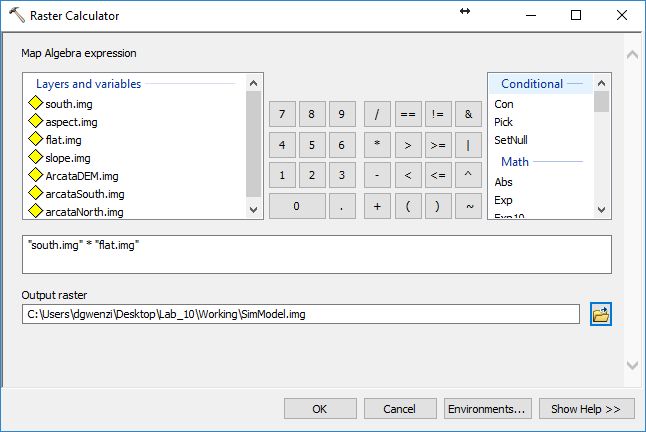Insert the Boolean XOR ^ operator
This screenshot has width=646, height=432.
[468, 175]
